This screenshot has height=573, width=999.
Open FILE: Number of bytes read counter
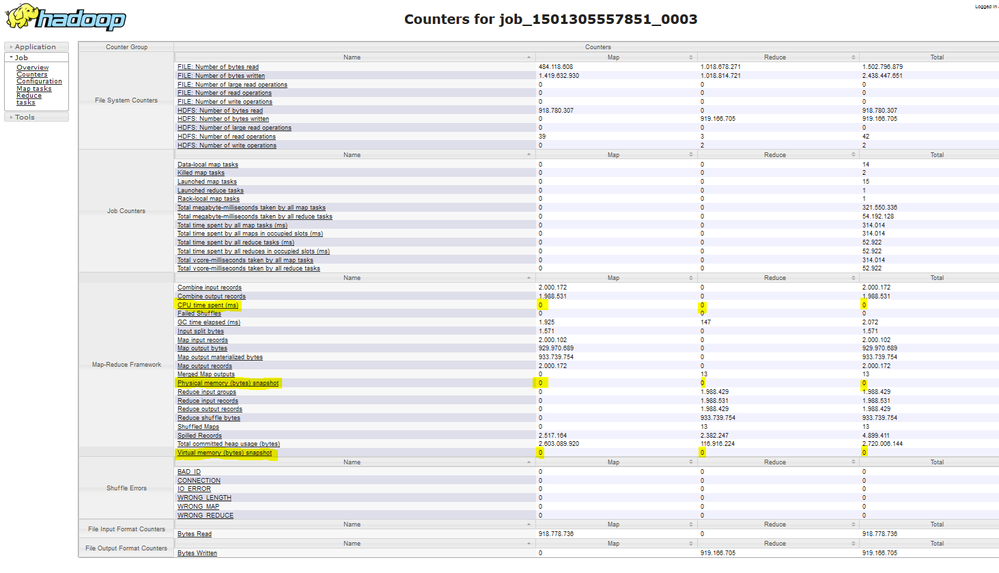[x=218, y=67]
